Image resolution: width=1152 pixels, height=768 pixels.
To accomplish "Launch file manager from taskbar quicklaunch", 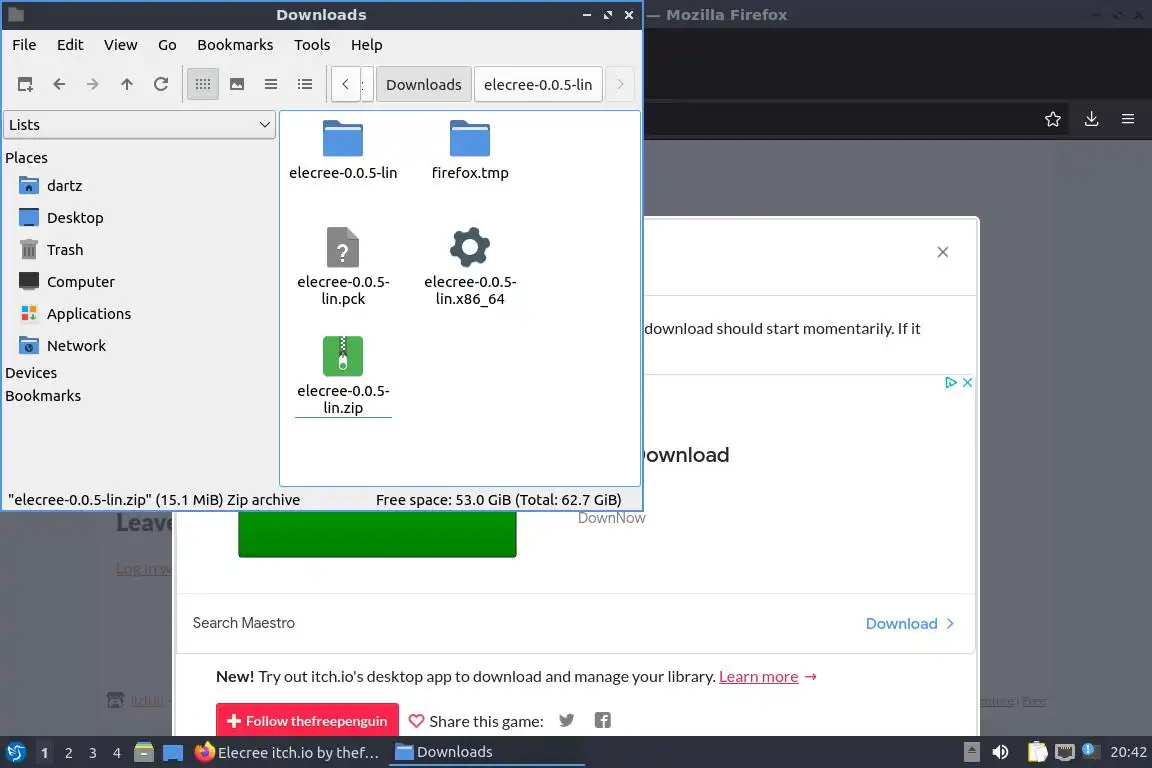I will pyautogui.click(x=144, y=753).
